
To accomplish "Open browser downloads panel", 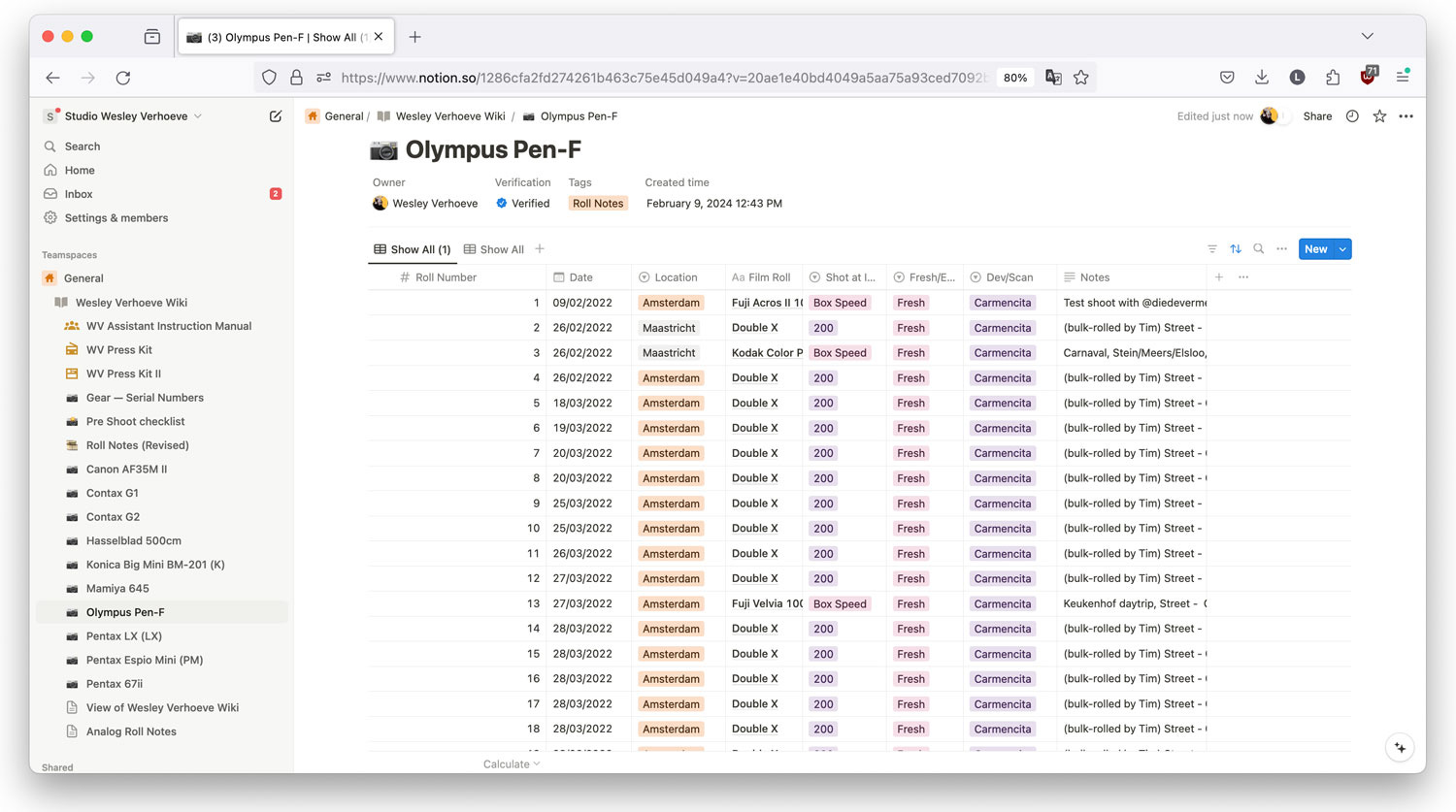I will click(x=1262, y=78).
